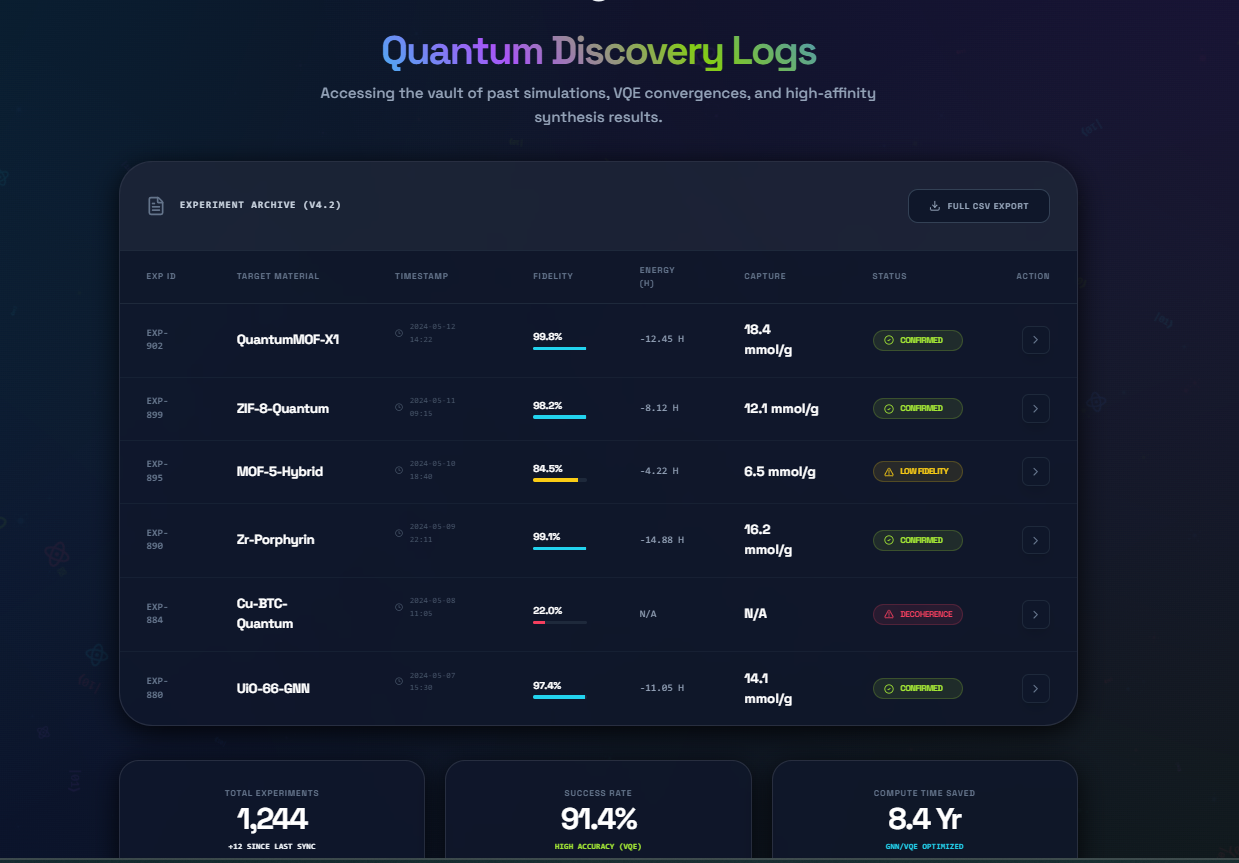Click the Quantum Discovery Logs heading
The height and width of the screenshot is (863, 1239).
599,52
